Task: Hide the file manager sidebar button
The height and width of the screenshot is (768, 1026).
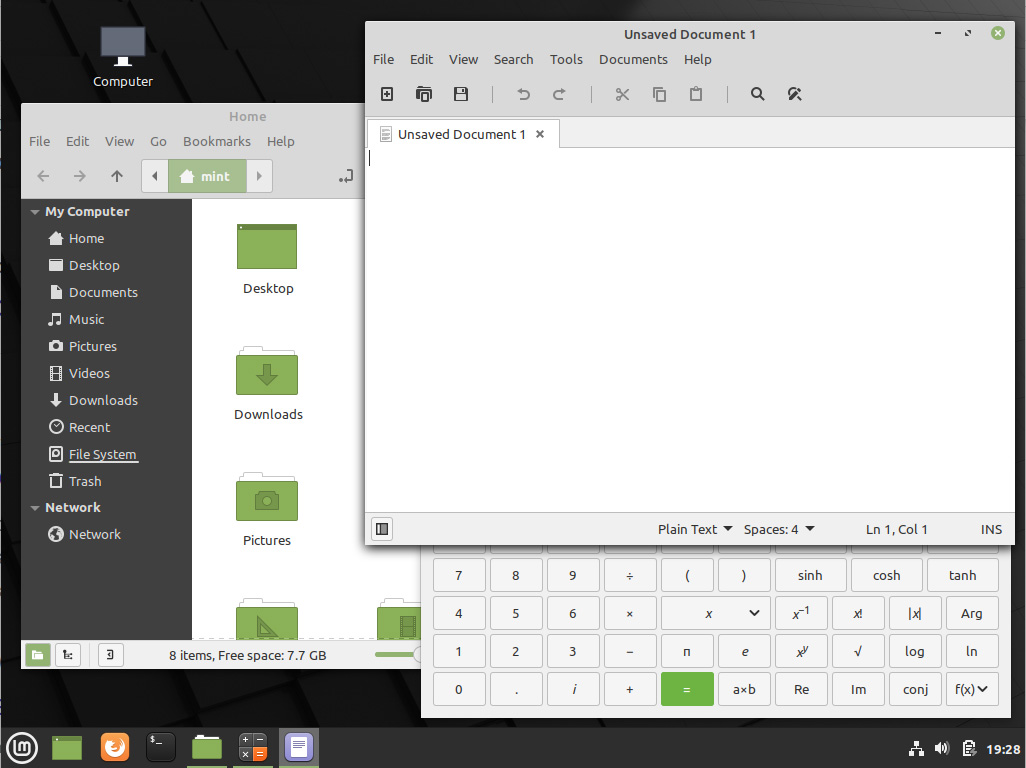Action: [110, 655]
